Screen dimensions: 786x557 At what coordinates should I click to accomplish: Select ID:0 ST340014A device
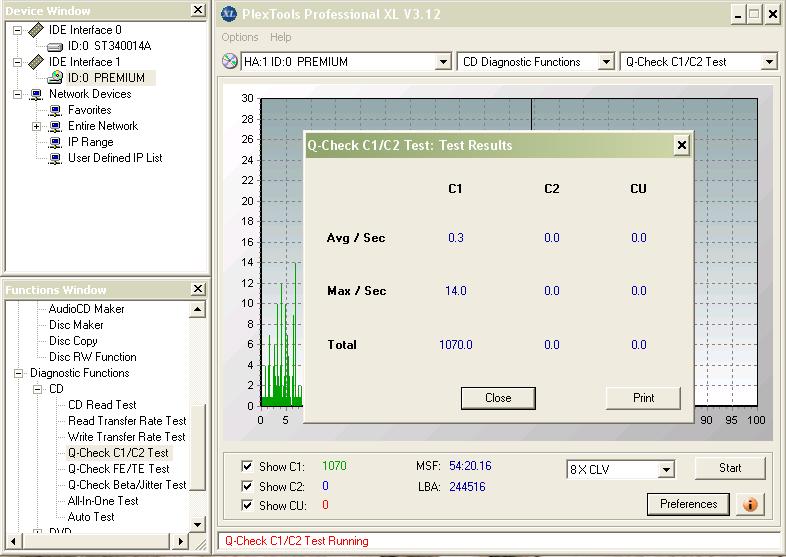[109, 46]
